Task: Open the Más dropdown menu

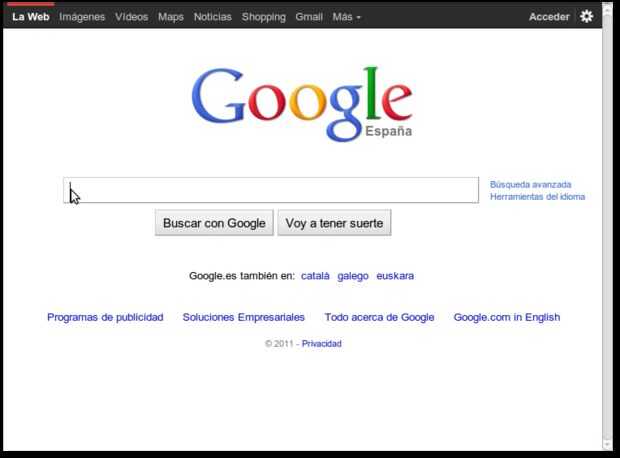Action: (346, 17)
